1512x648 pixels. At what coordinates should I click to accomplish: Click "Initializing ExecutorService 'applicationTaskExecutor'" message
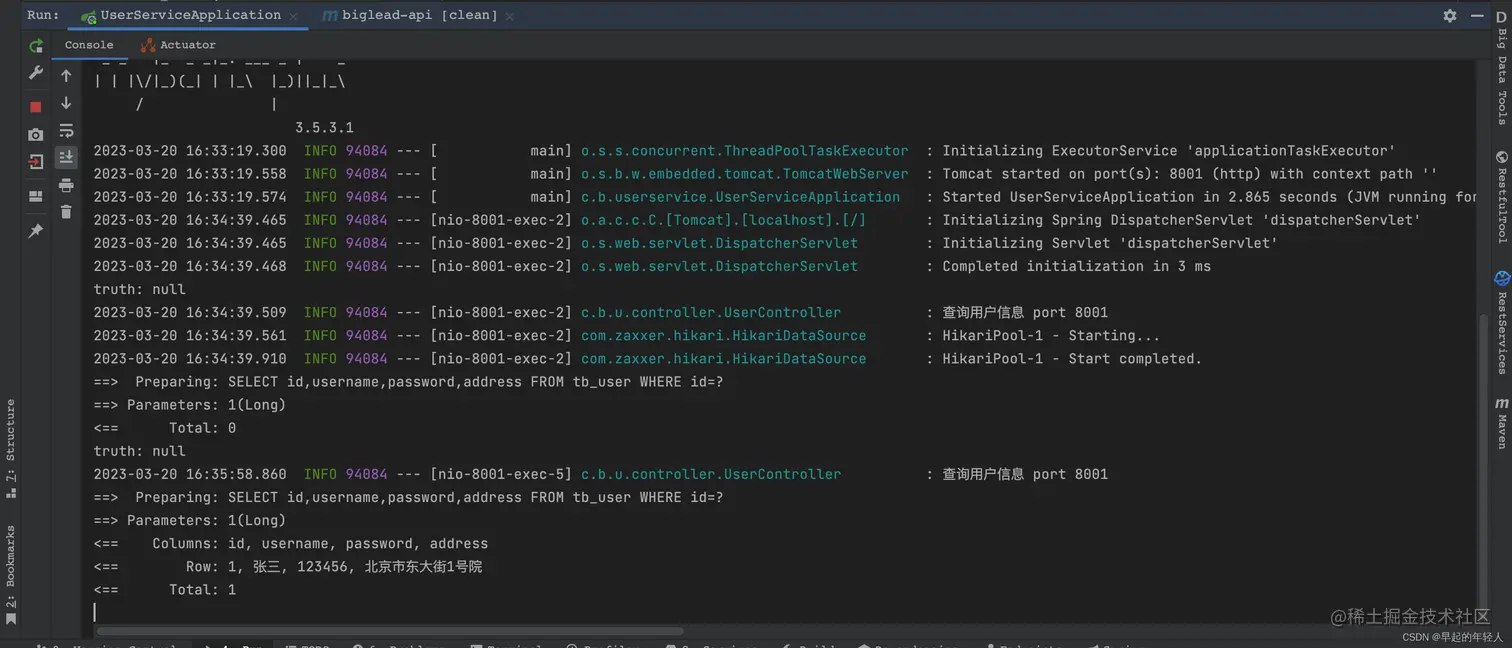(1168, 151)
